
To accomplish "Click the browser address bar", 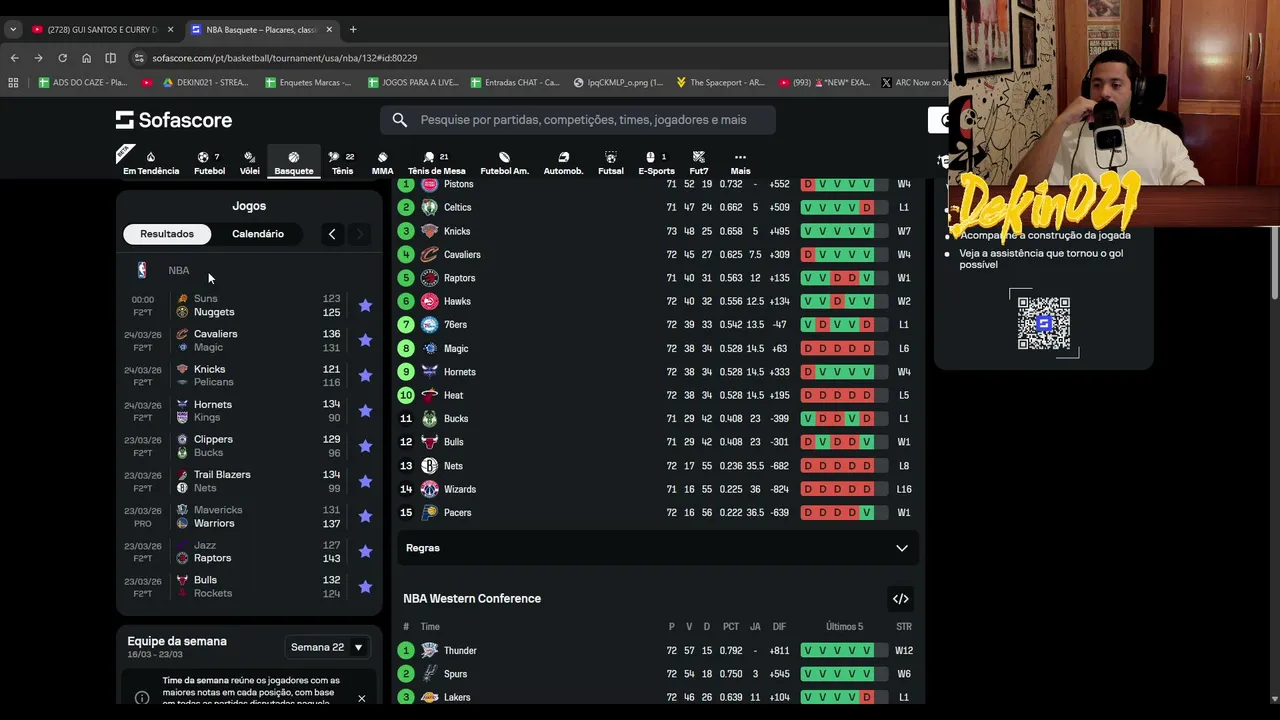I will (x=540, y=58).
